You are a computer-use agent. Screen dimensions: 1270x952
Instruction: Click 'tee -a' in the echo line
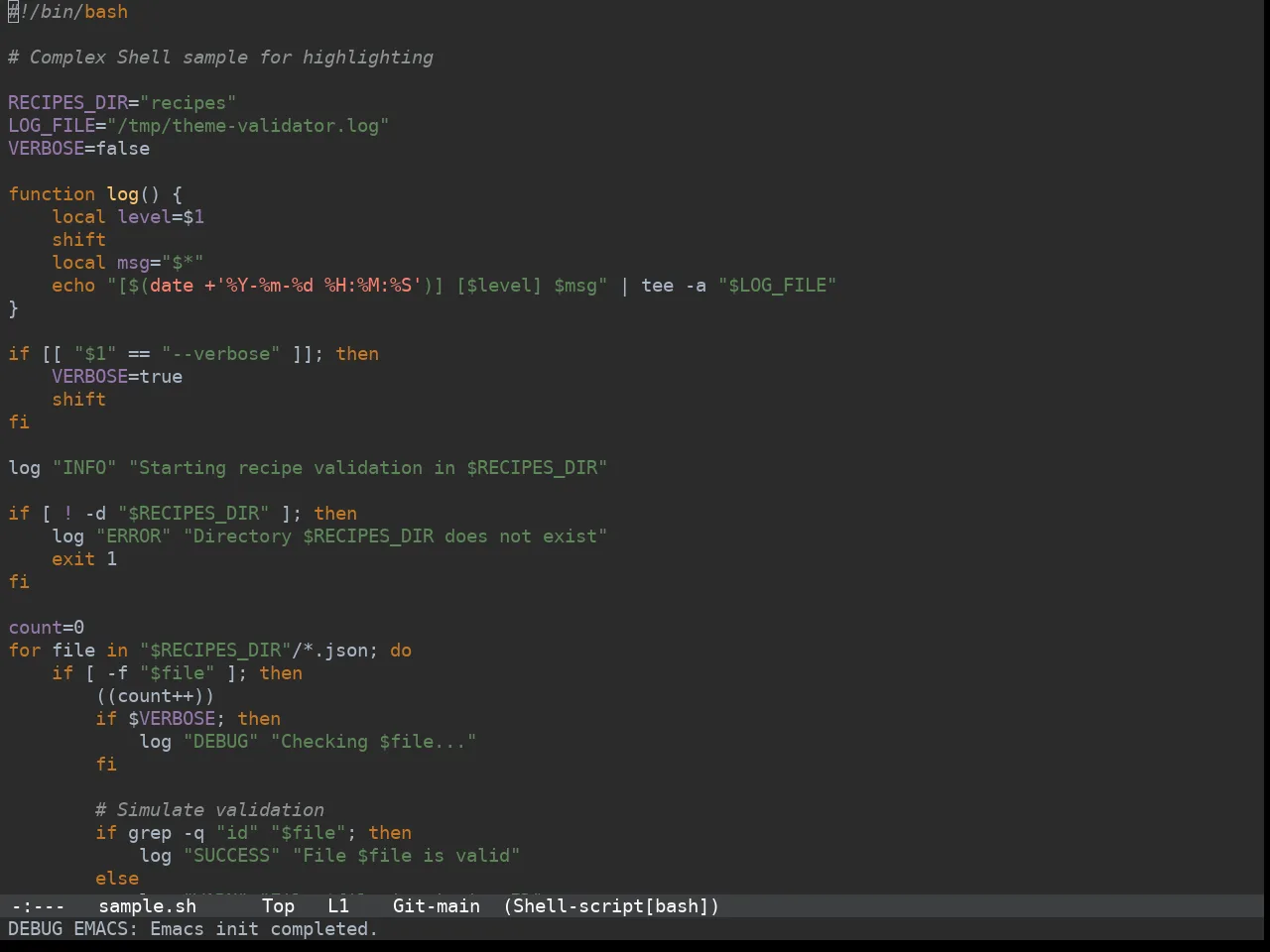click(674, 286)
